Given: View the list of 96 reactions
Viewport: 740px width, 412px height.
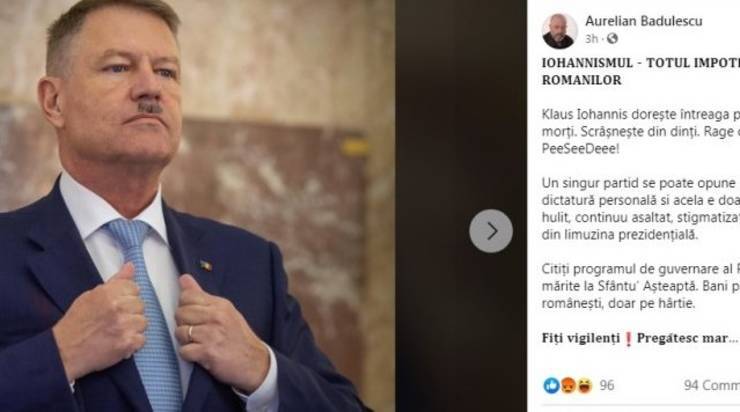Looking at the screenshot, I should (607, 386).
